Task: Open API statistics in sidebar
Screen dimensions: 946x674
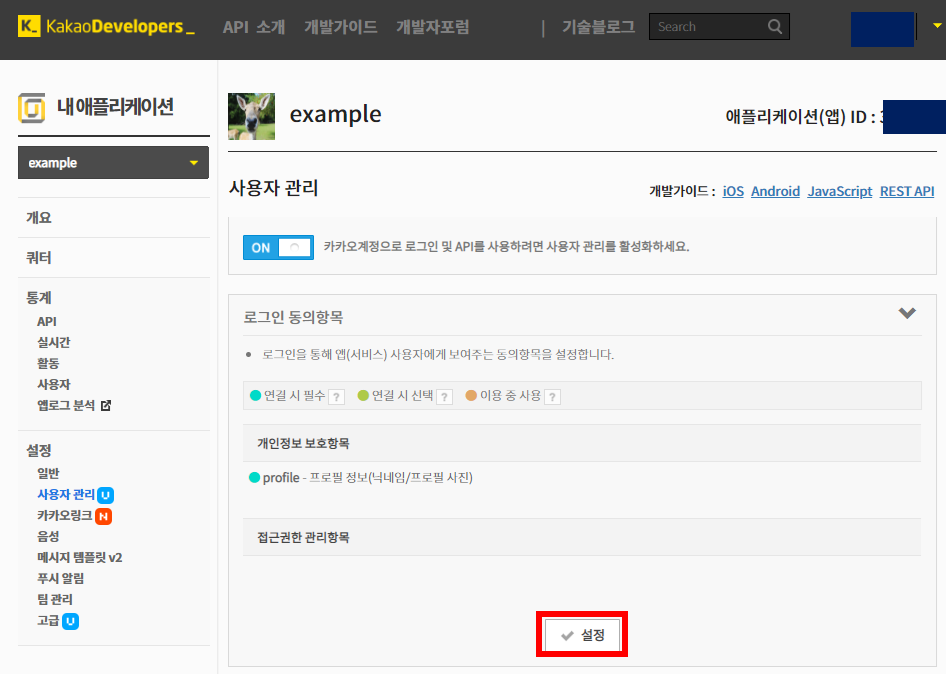Action: (47, 322)
